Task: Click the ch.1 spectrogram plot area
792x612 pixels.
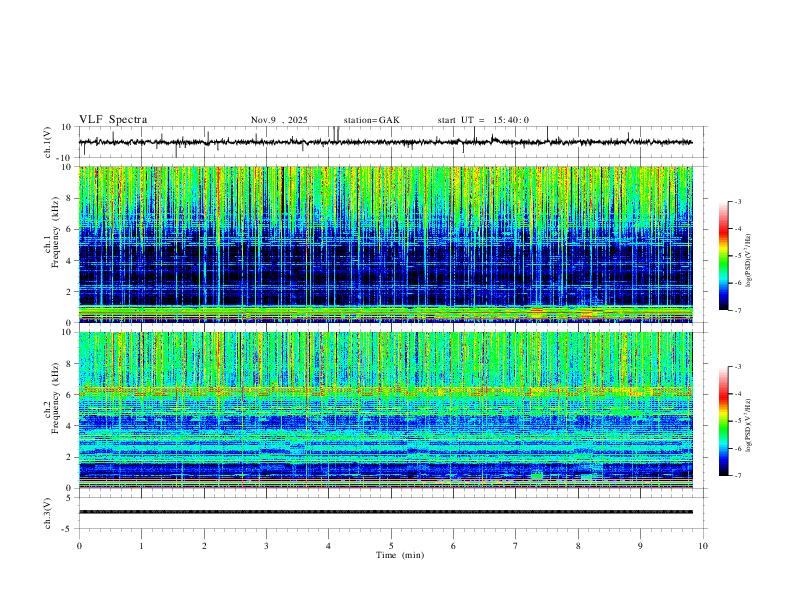Action: click(x=386, y=244)
